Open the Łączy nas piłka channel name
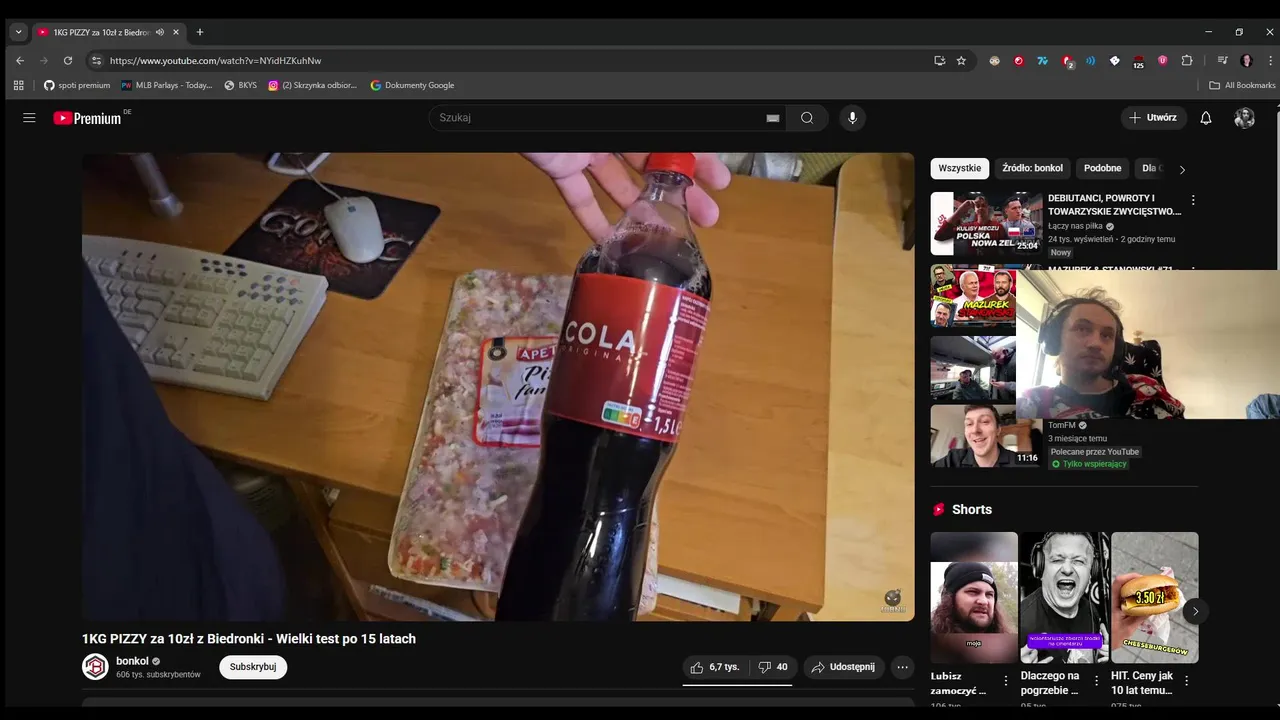Screen dimensions: 1280x720 point(1075,226)
